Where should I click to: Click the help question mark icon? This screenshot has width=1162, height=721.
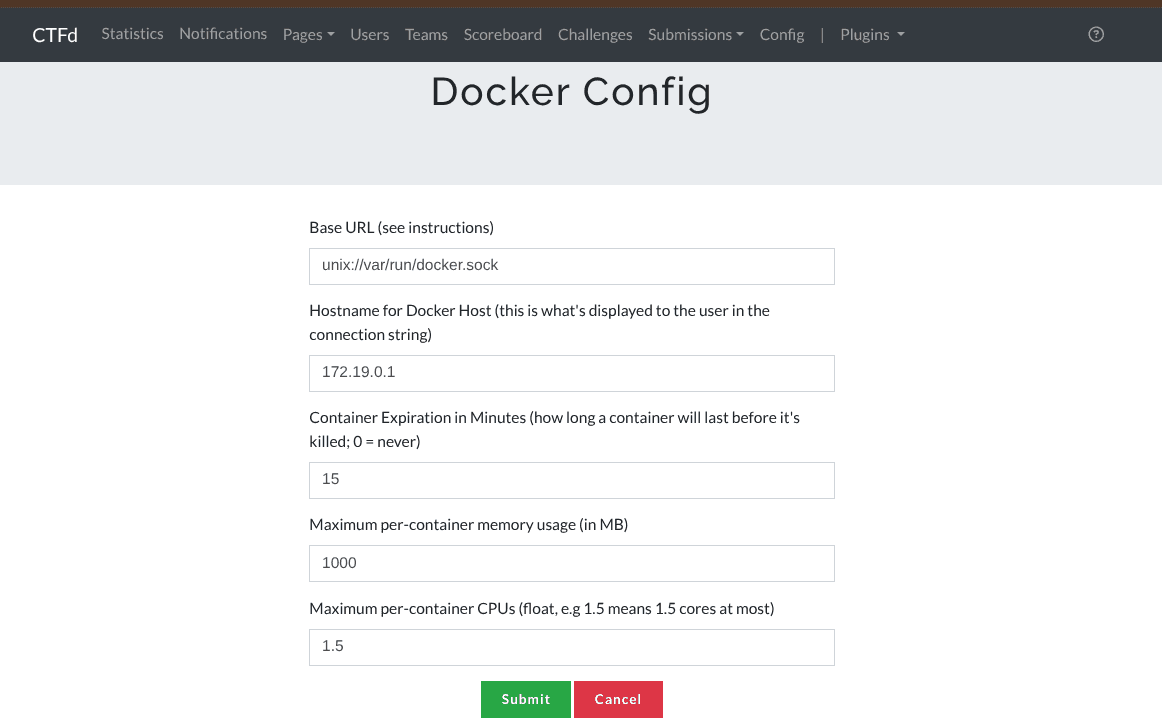tap(1096, 34)
